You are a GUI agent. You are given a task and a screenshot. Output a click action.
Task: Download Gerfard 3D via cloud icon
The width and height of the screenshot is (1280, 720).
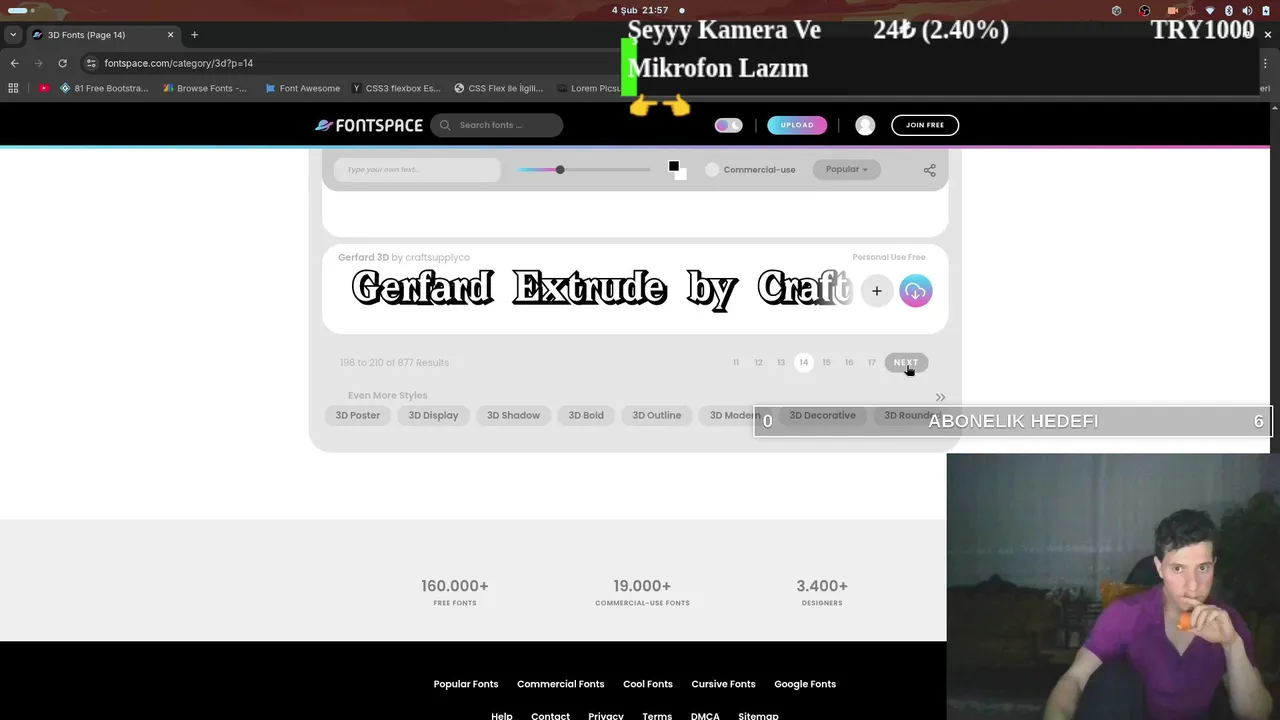pyautogui.click(x=915, y=291)
